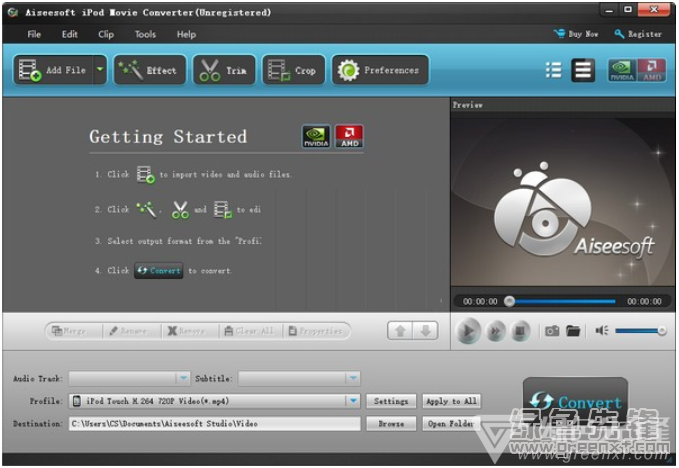Image resolution: width=679 pixels, height=468 pixels.
Task: Open Preferences from the toolbar
Action: 380,70
